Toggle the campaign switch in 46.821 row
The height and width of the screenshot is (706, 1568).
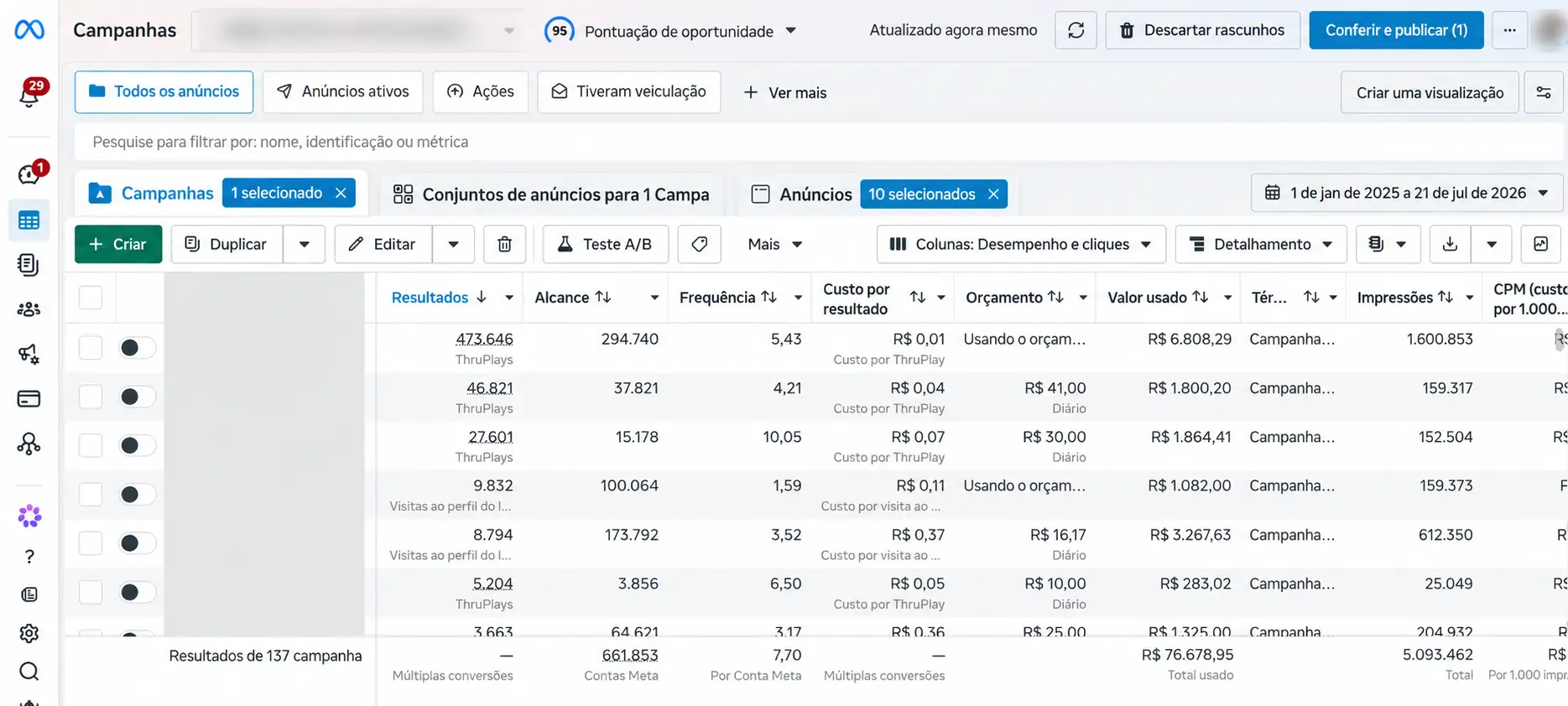point(137,397)
